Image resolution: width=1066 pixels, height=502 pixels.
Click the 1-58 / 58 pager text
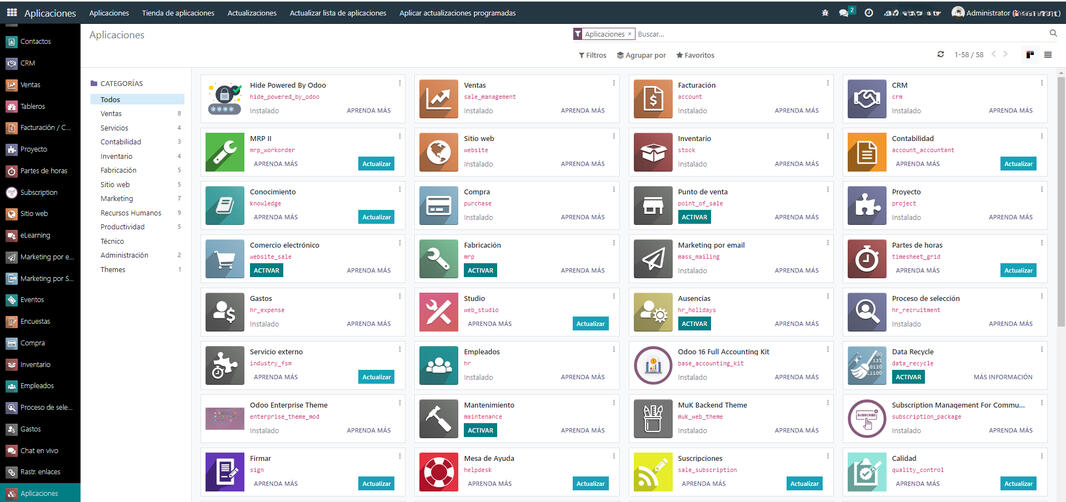(969, 54)
